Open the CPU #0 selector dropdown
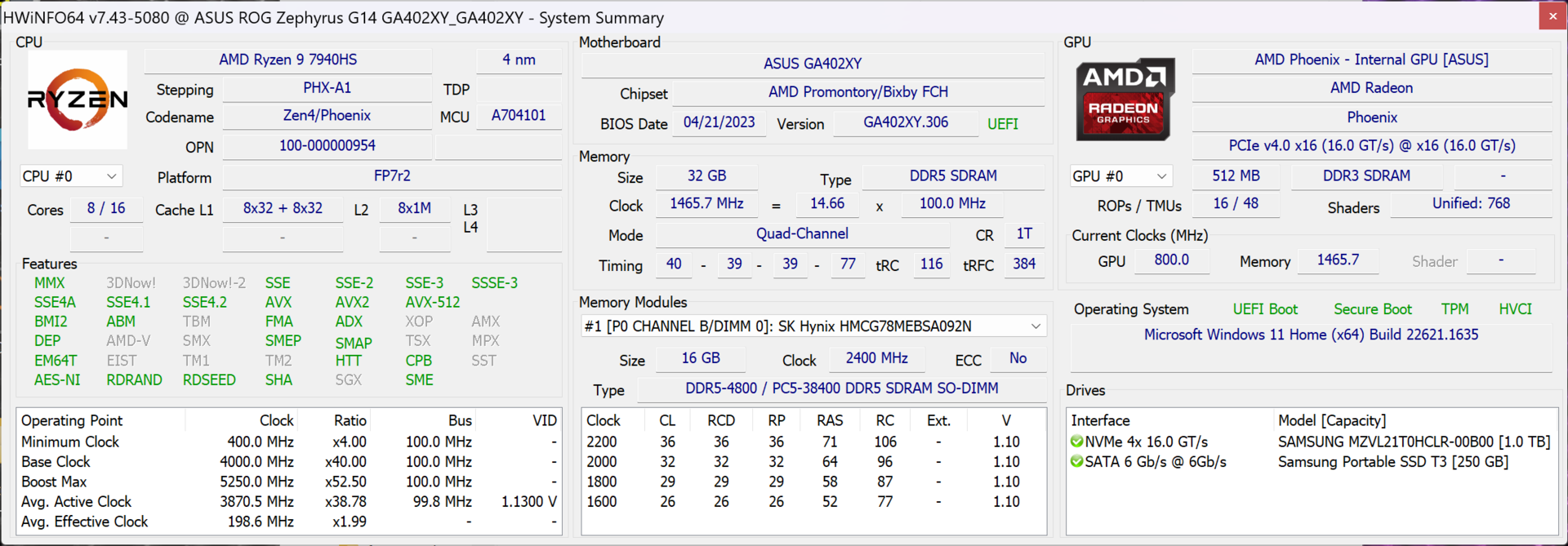Image resolution: width=1568 pixels, height=546 pixels. [x=71, y=176]
